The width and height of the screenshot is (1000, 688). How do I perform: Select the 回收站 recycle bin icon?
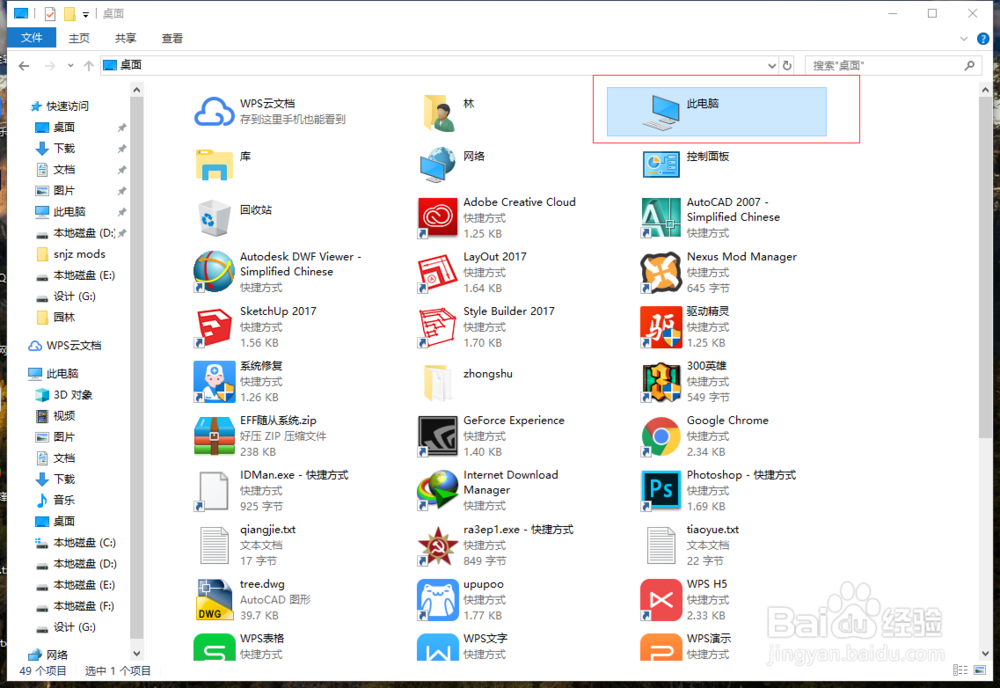(214, 218)
